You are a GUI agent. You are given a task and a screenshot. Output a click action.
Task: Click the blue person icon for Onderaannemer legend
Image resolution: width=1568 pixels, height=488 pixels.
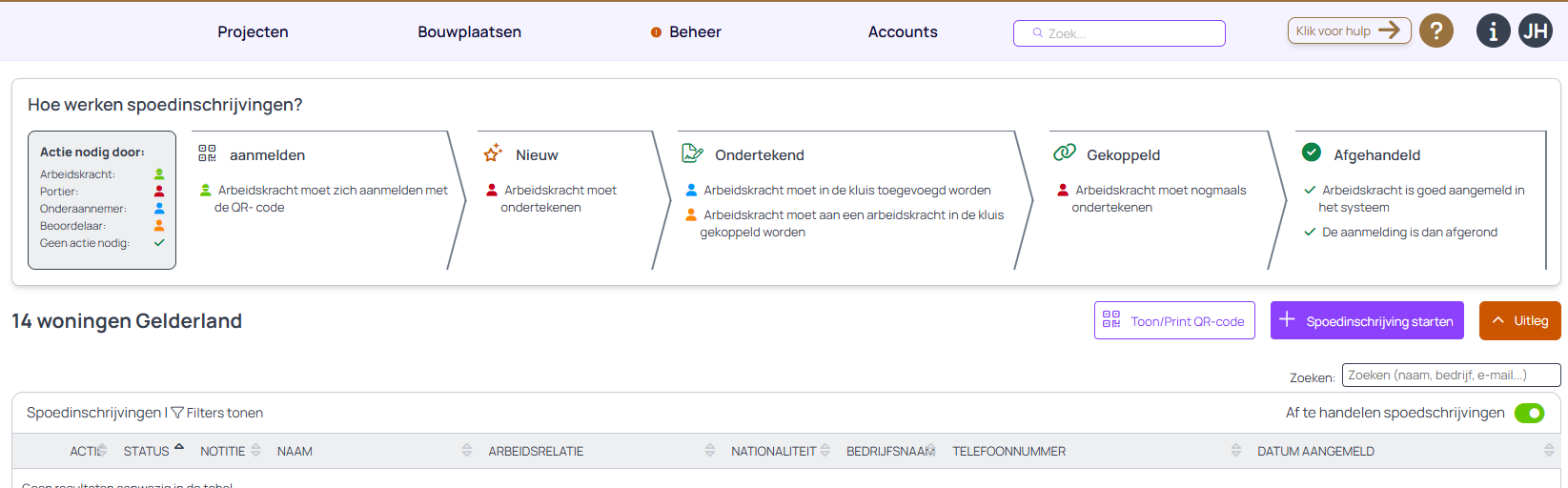point(159,209)
